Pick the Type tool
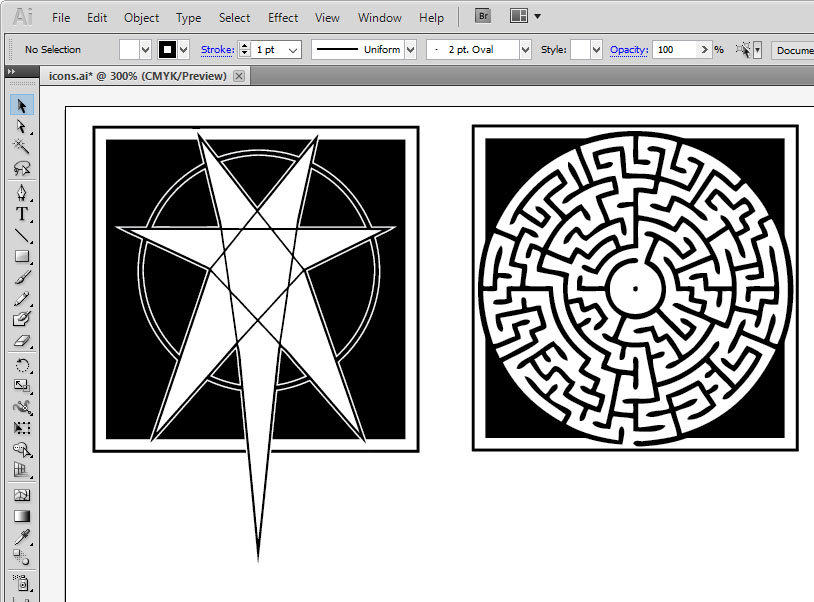 21,214
